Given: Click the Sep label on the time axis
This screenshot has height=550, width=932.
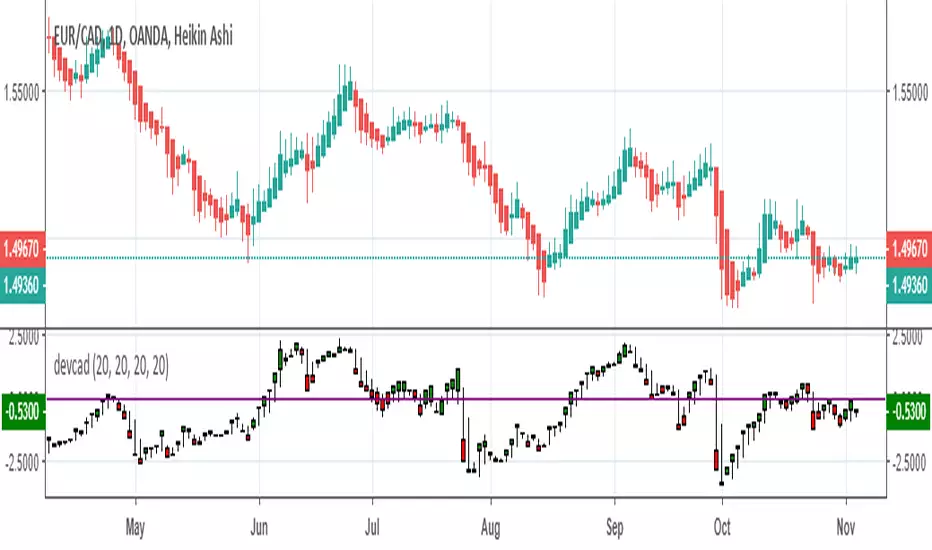Looking at the screenshot, I should coord(614,522).
